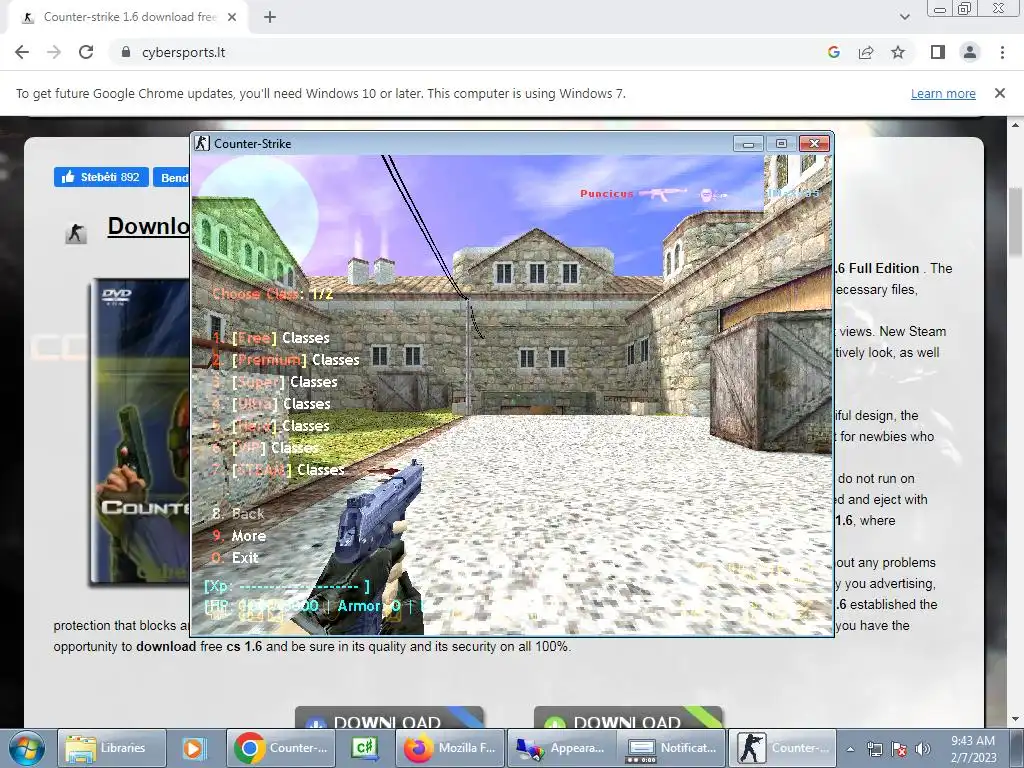Image resolution: width=1024 pixels, height=768 pixels.
Task: Open the network tray icon
Action: (874, 750)
